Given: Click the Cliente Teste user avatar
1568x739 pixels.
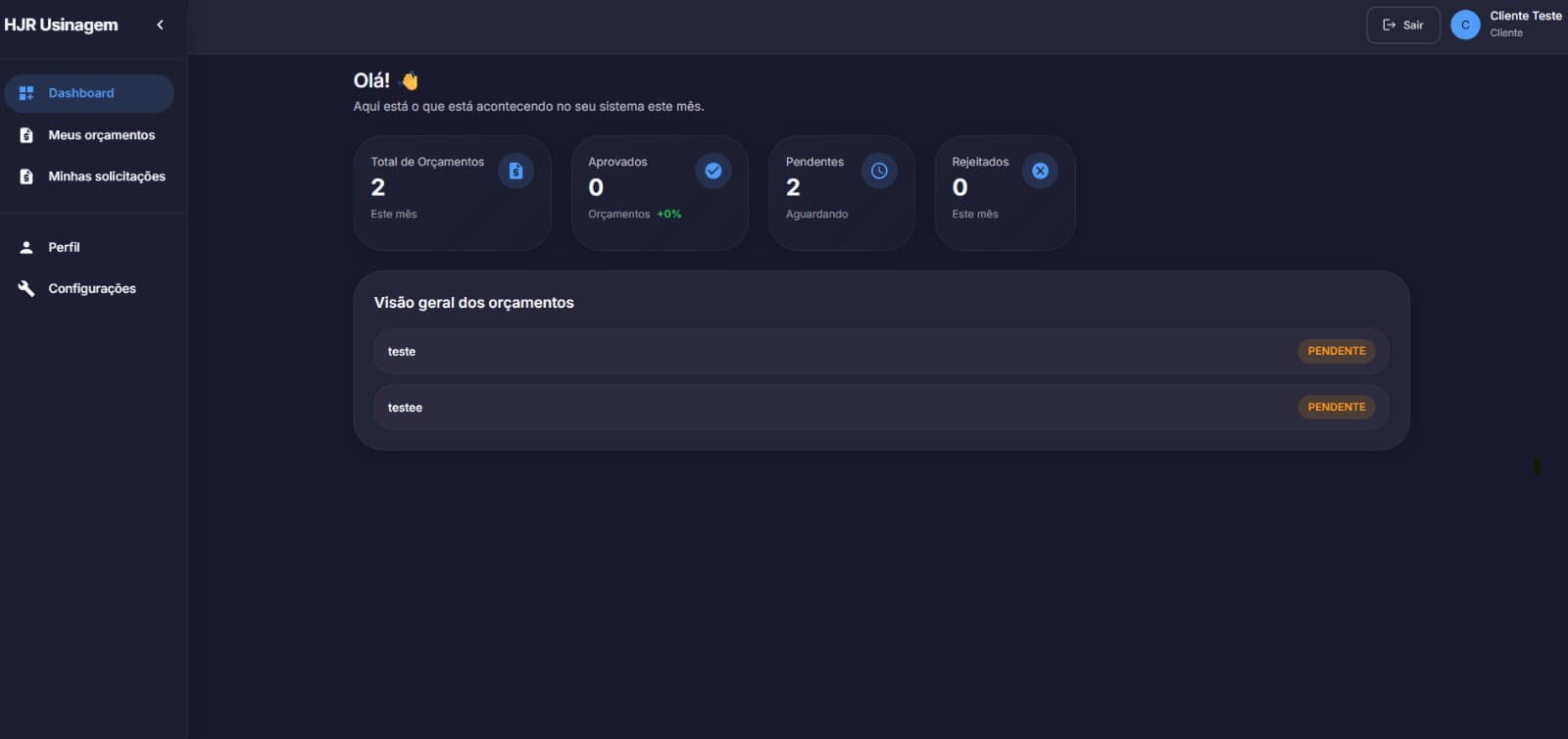Looking at the screenshot, I should coord(1465,25).
